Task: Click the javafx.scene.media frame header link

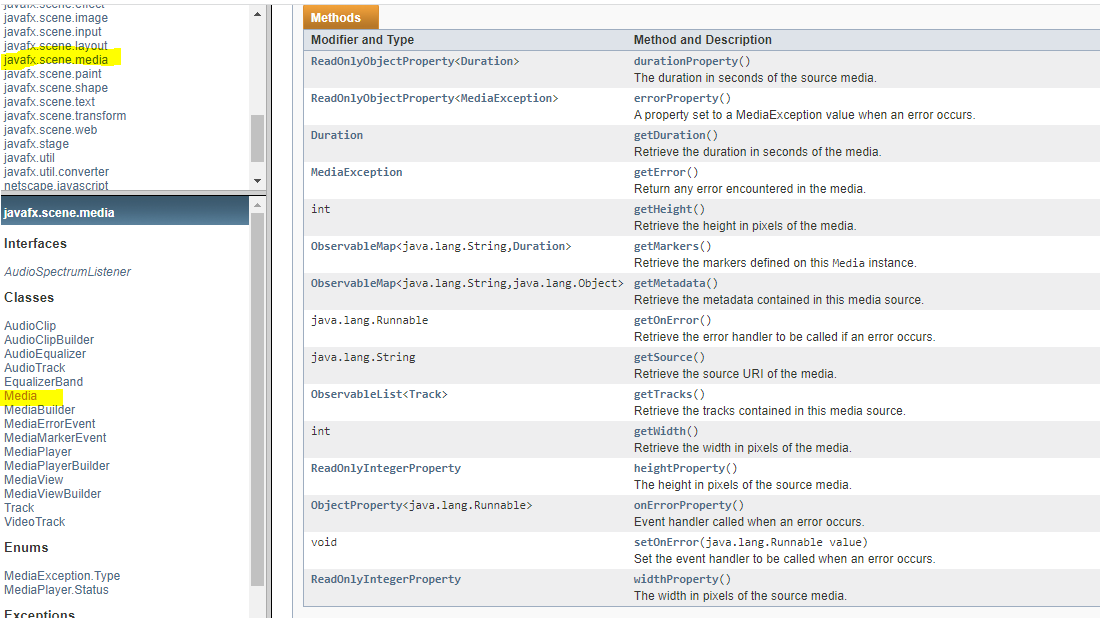Action: (x=59, y=213)
